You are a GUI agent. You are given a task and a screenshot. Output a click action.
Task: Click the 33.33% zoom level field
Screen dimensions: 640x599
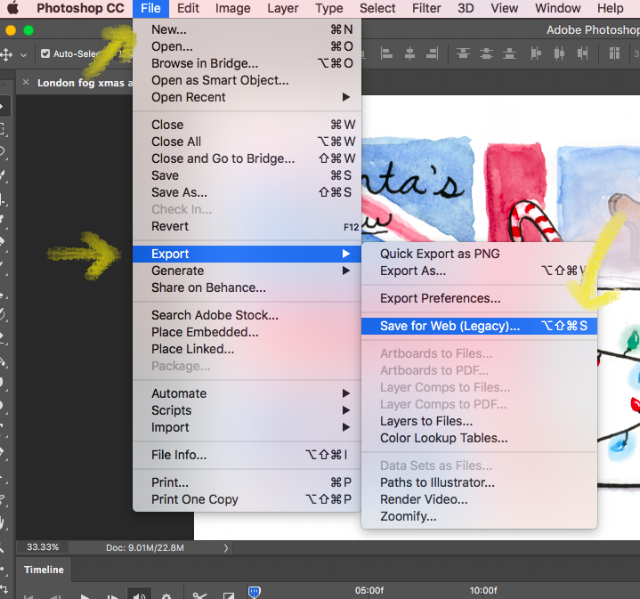pos(42,547)
